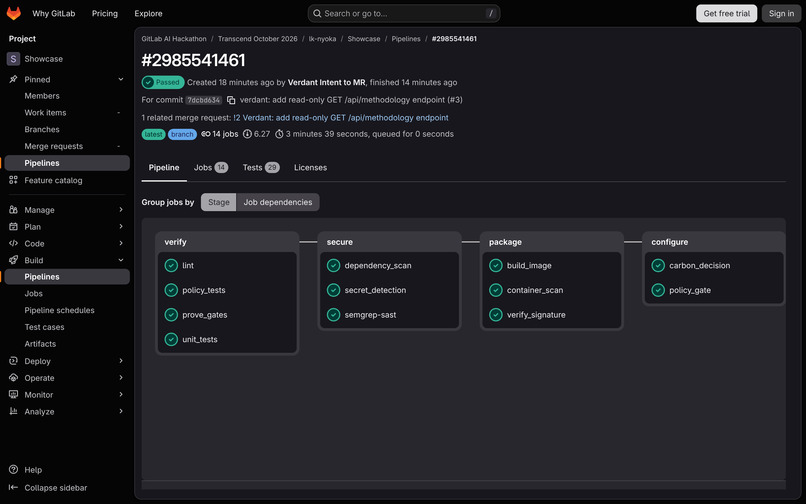Click the Help question mark icon
This screenshot has width=806, height=504.
[x=13, y=470]
